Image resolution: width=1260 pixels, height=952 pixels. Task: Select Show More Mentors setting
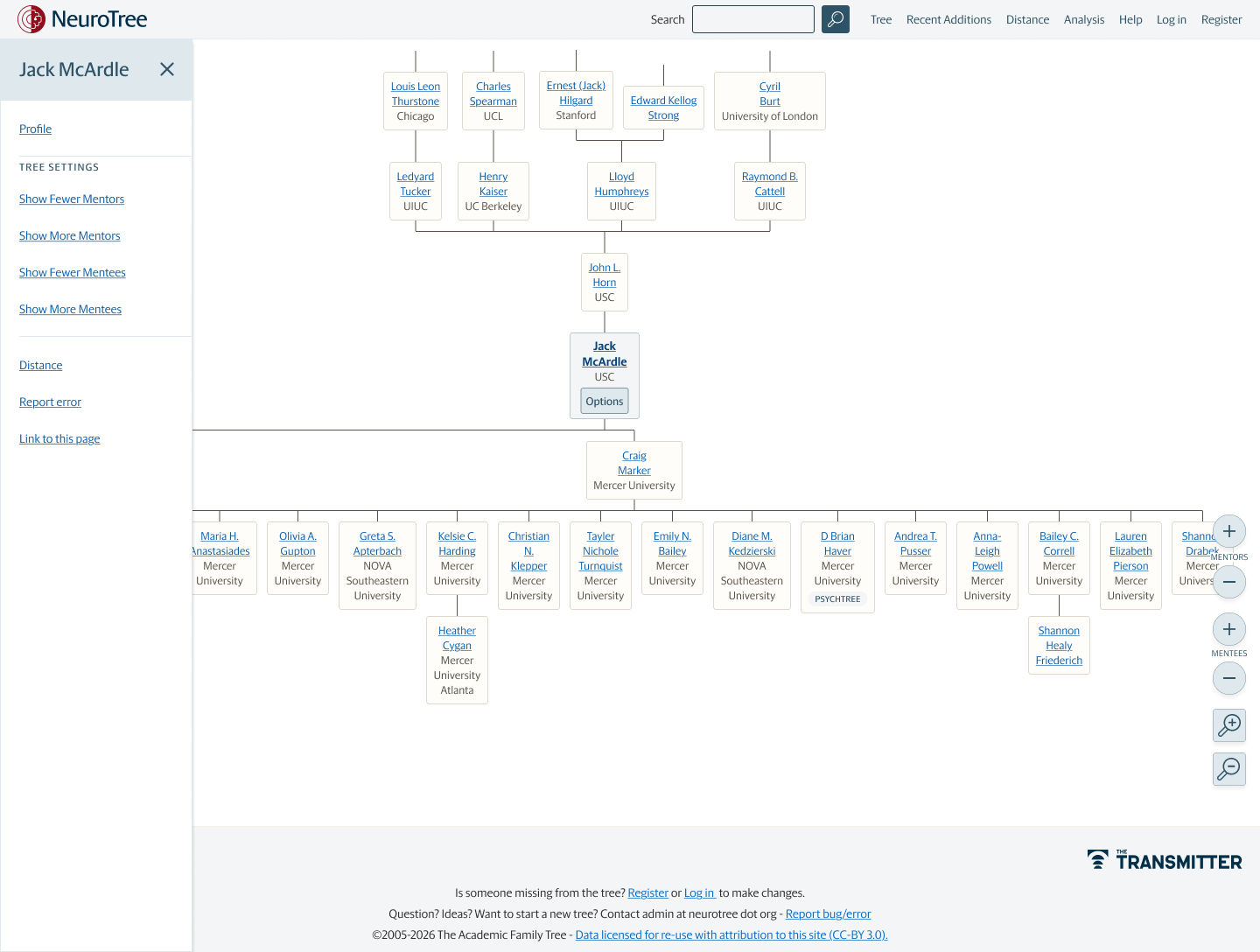click(70, 235)
